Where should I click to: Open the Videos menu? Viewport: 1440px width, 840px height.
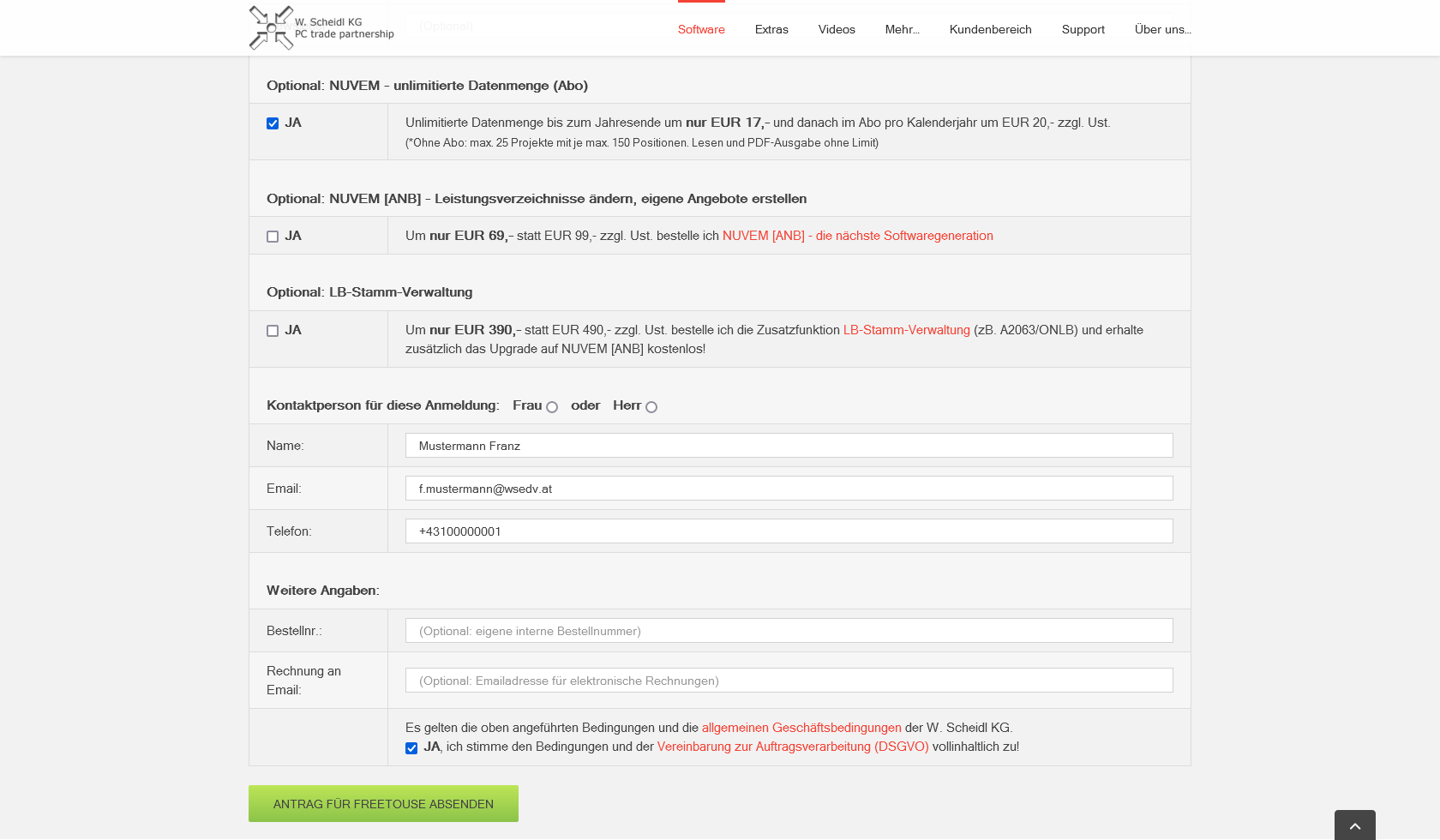(837, 29)
